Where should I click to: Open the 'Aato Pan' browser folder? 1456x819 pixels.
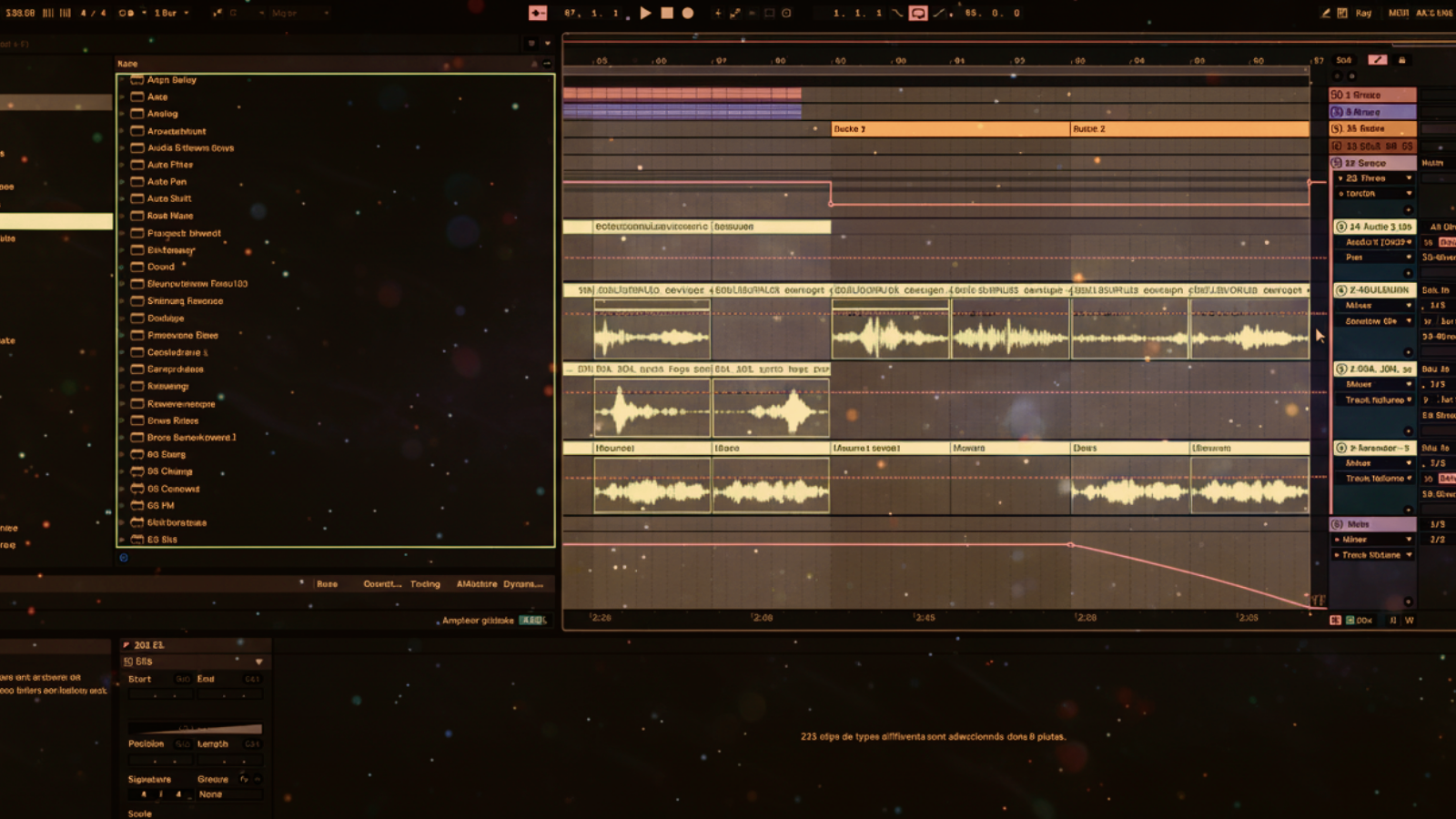(167, 182)
